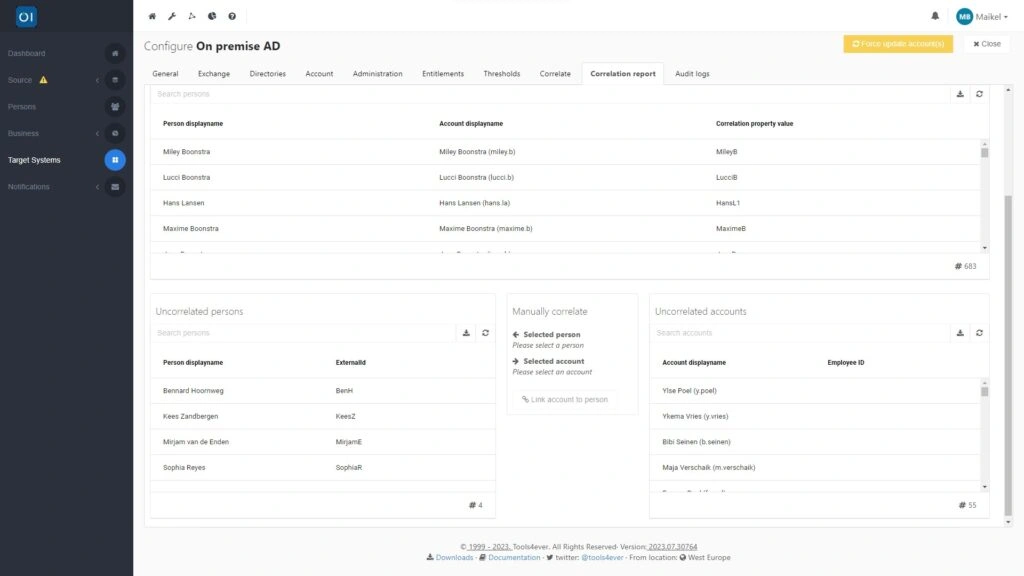Image resolution: width=1024 pixels, height=576 pixels.
Task: Open the Documentation link in the footer
Action: (x=512, y=556)
